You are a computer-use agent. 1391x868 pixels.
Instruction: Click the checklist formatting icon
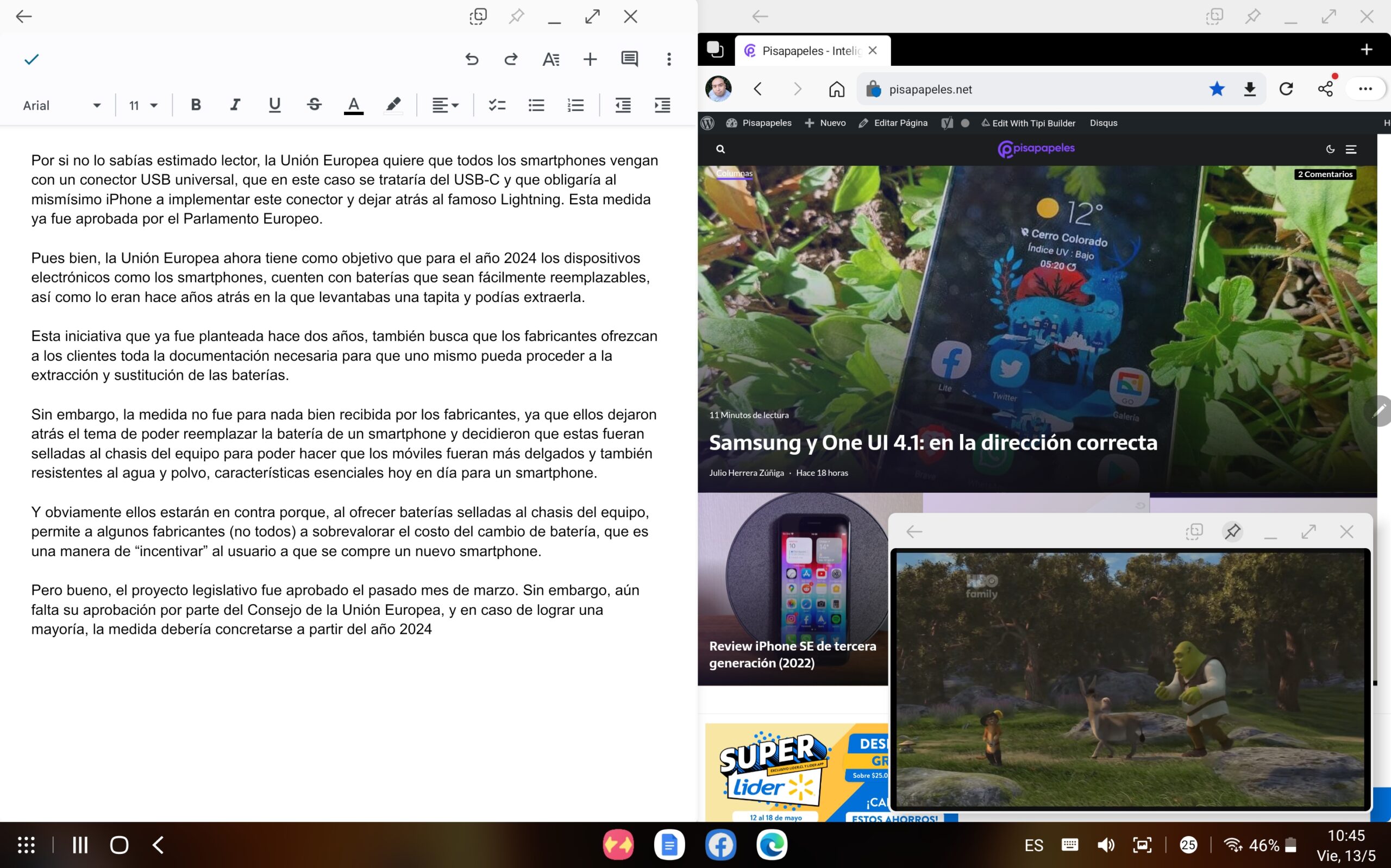point(497,105)
